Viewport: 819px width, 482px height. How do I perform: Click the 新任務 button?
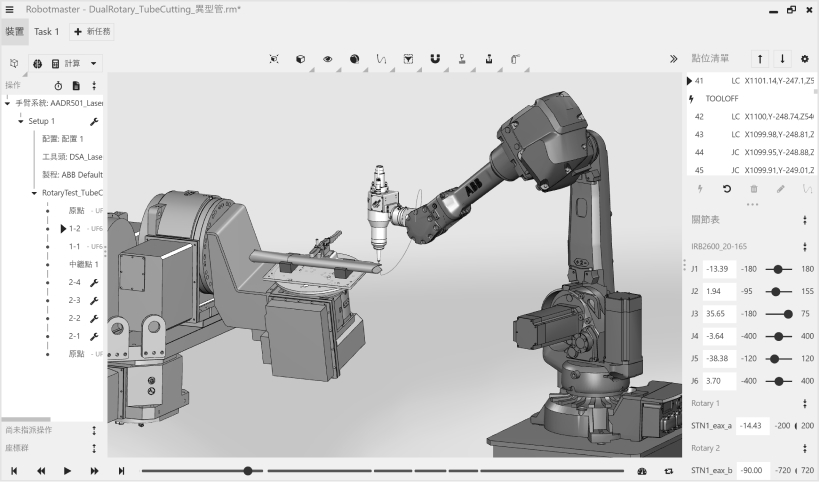pyautogui.click(x=91, y=31)
